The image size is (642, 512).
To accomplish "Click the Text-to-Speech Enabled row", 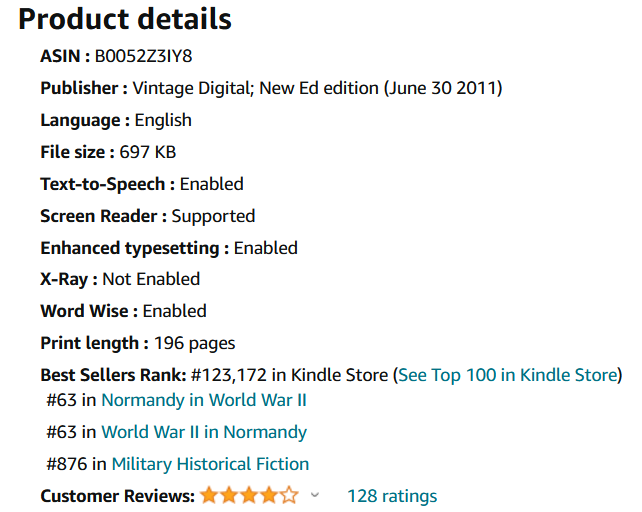I will tap(142, 184).
